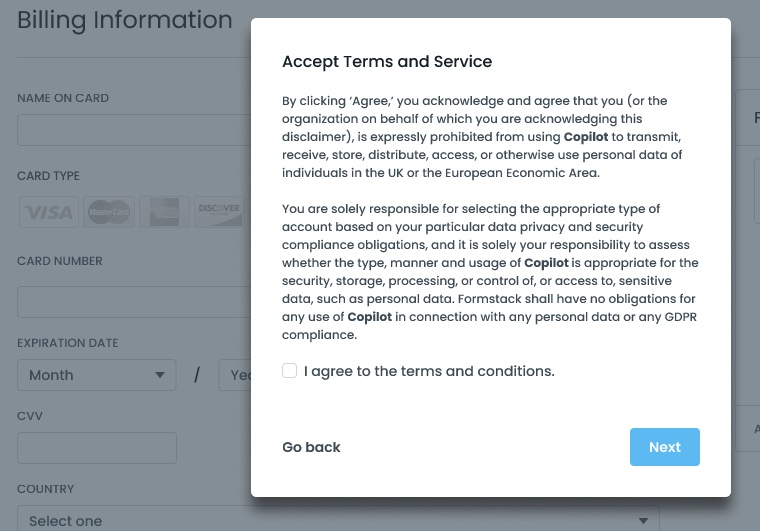This screenshot has height=531, width=760.
Task: Pick the American Express card icon
Action: click(x=164, y=212)
